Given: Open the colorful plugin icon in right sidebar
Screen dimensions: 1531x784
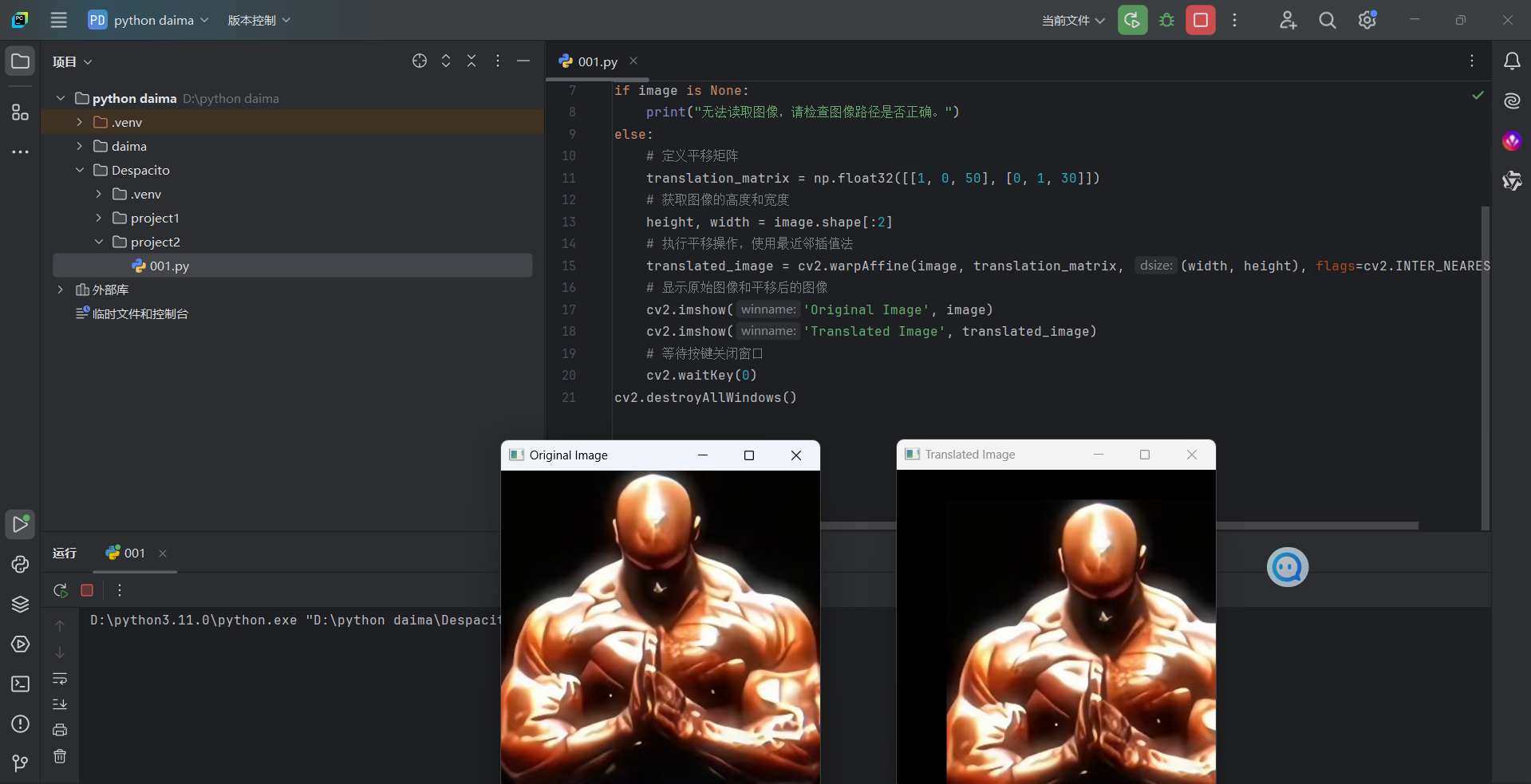Looking at the screenshot, I should pyautogui.click(x=1512, y=141).
